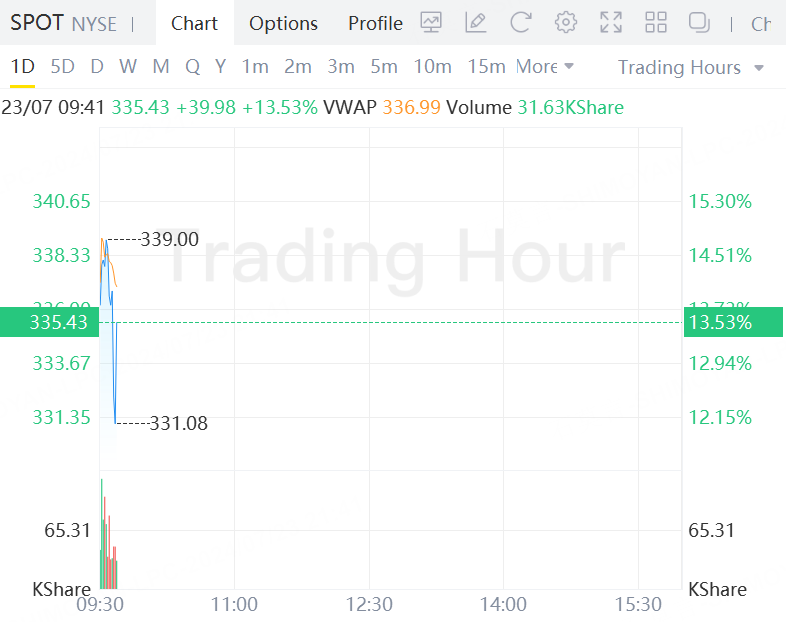Click the 12.94% right axis label

tap(720, 363)
